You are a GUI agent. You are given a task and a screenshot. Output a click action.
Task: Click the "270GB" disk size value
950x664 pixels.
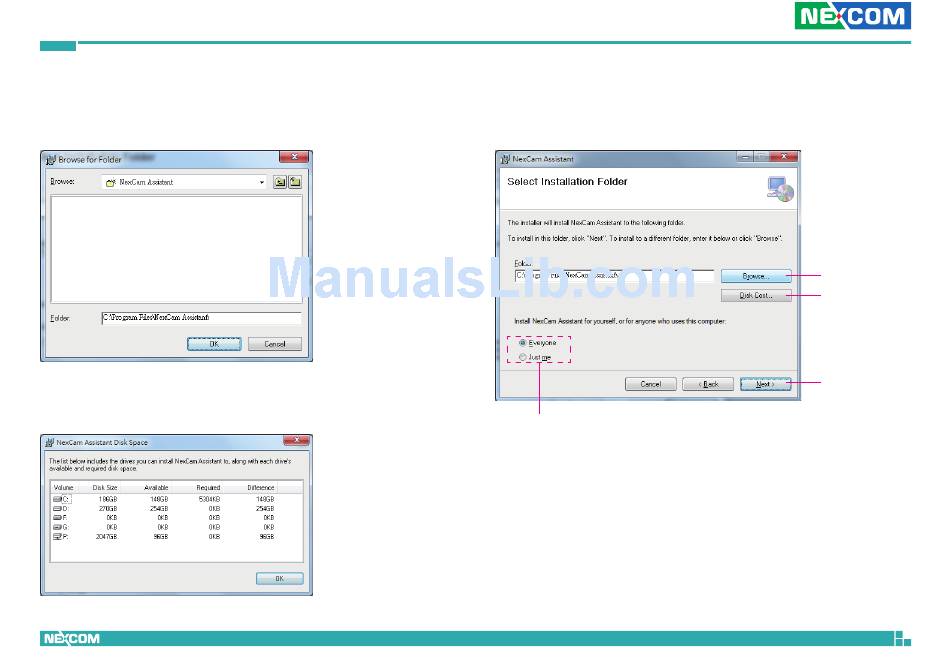tap(108, 509)
